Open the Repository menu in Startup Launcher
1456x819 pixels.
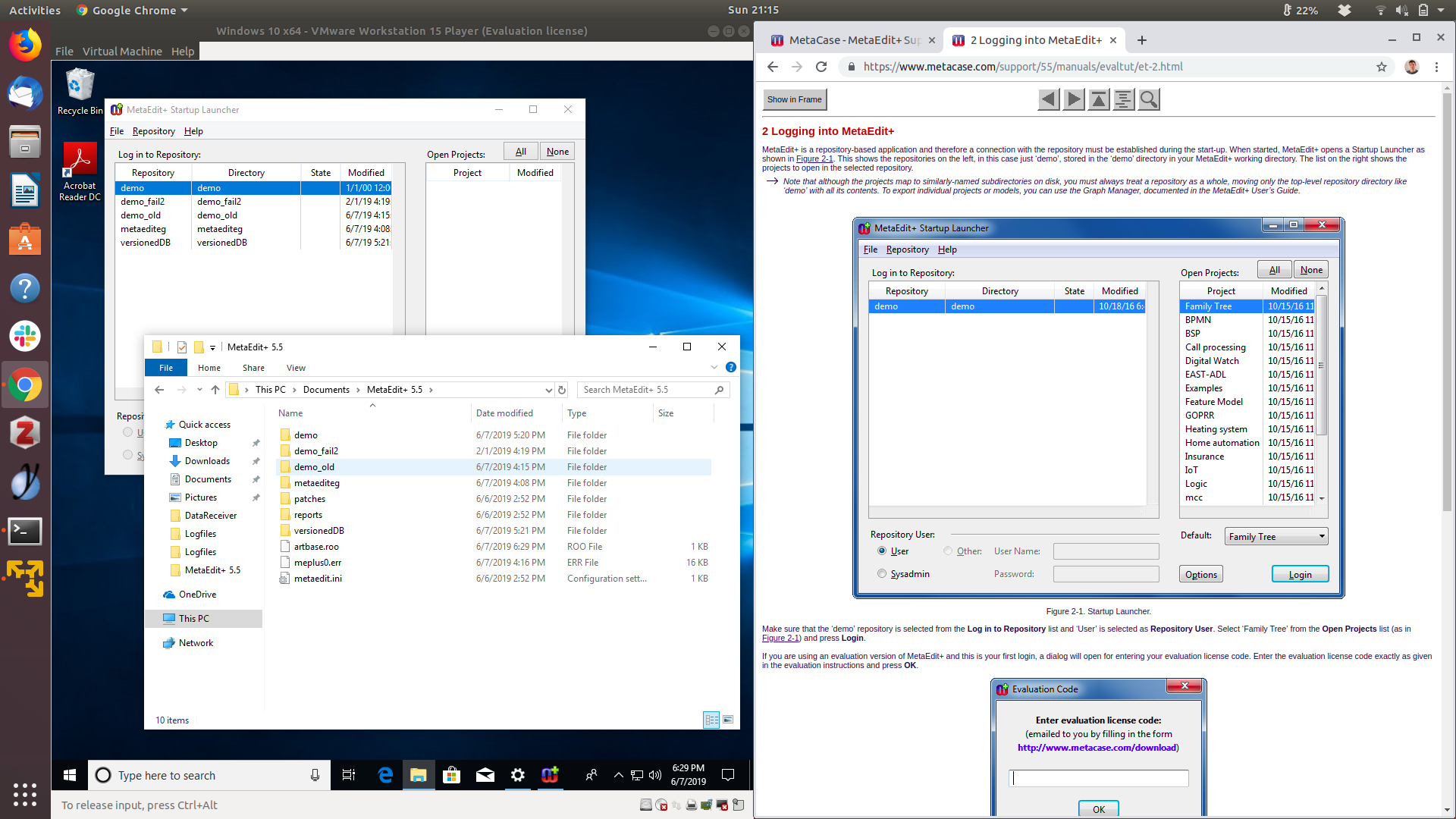(153, 131)
